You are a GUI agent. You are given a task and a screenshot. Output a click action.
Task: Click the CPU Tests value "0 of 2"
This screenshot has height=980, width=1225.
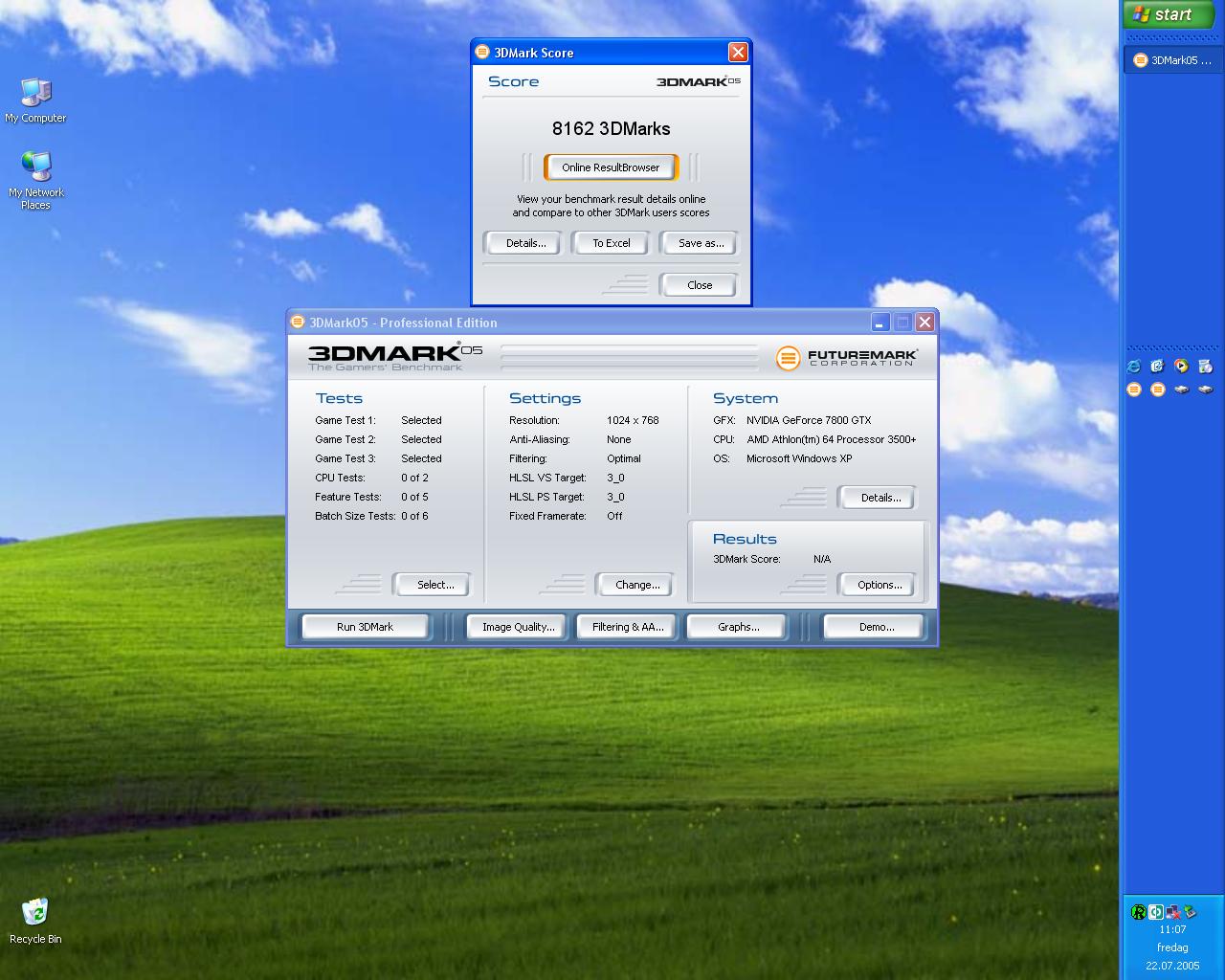414,478
